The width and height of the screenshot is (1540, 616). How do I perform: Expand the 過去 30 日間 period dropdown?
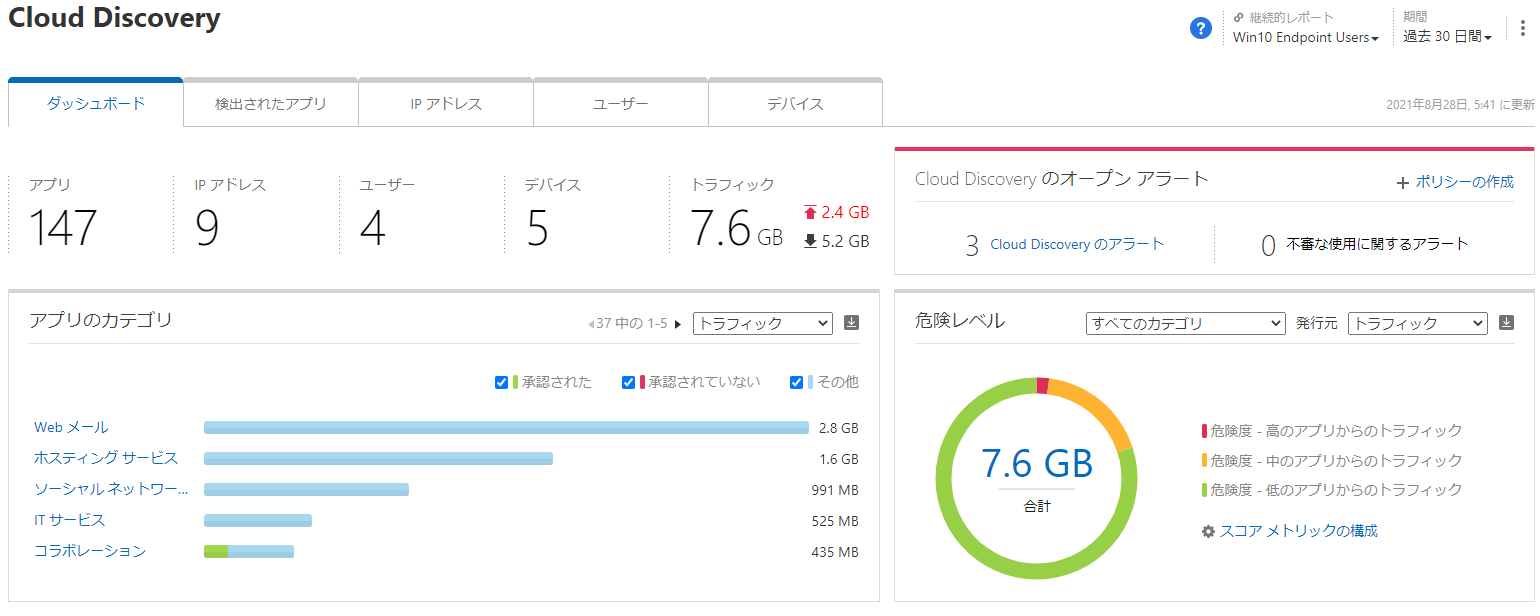(1447, 37)
